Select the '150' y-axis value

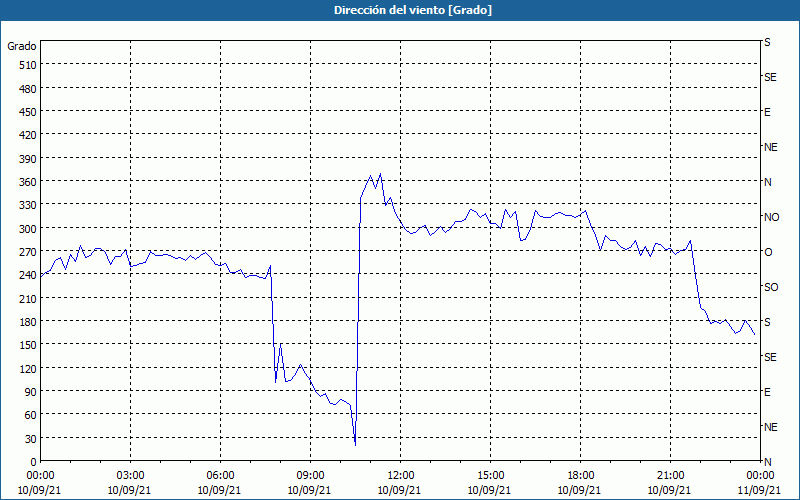click(28, 345)
